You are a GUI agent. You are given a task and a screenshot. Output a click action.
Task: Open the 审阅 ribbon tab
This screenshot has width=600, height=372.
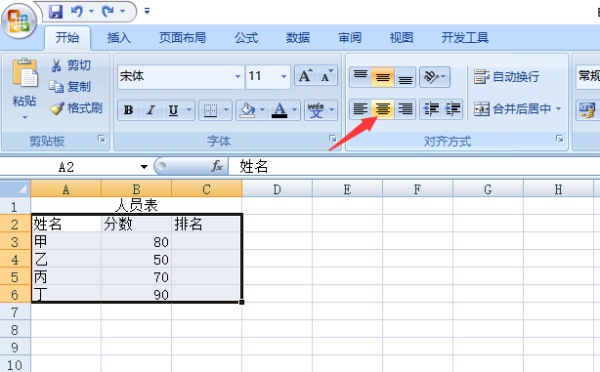click(350, 38)
